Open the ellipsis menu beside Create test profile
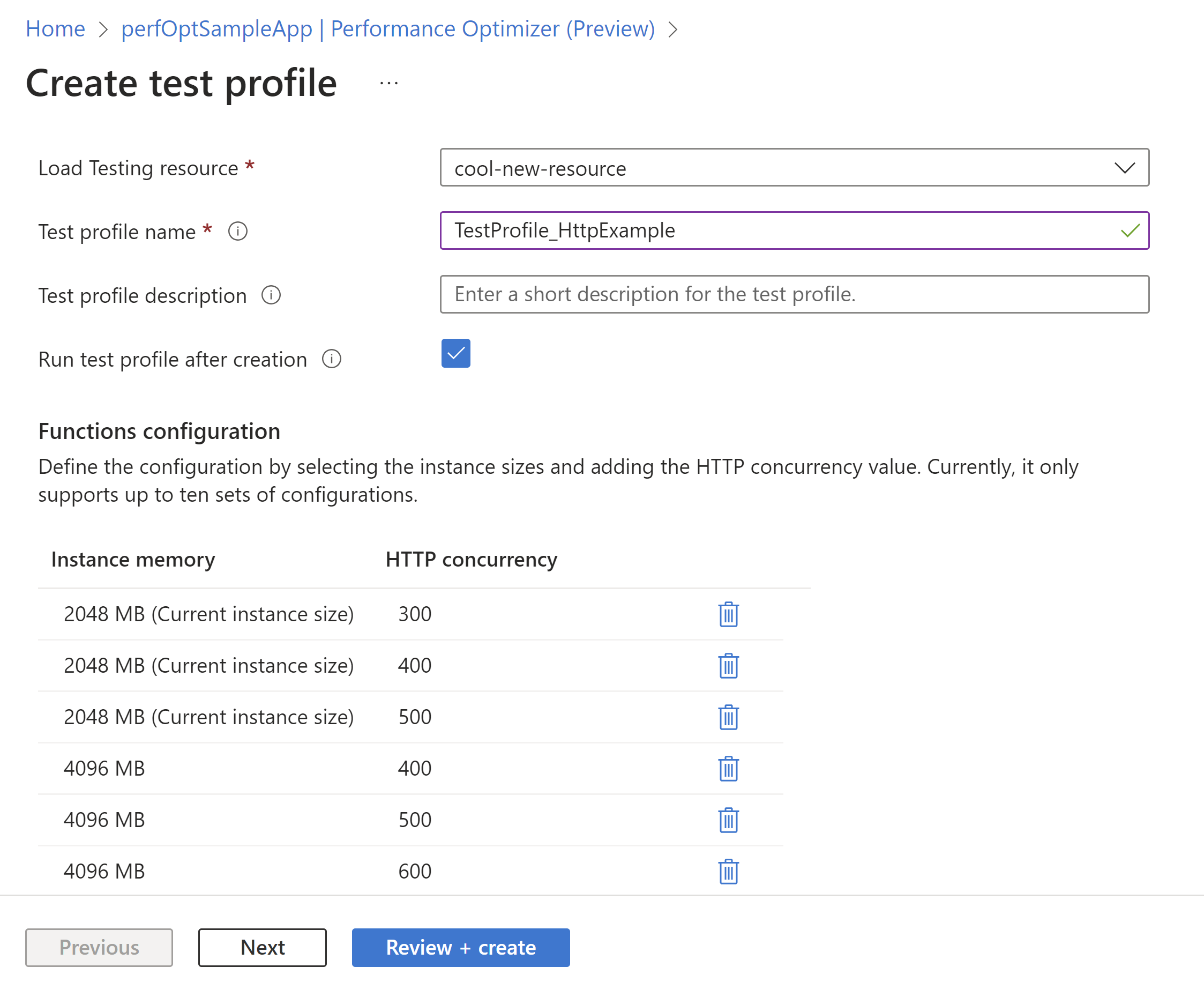The height and width of the screenshot is (997, 1204). pyautogui.click(x=388, y=84)
